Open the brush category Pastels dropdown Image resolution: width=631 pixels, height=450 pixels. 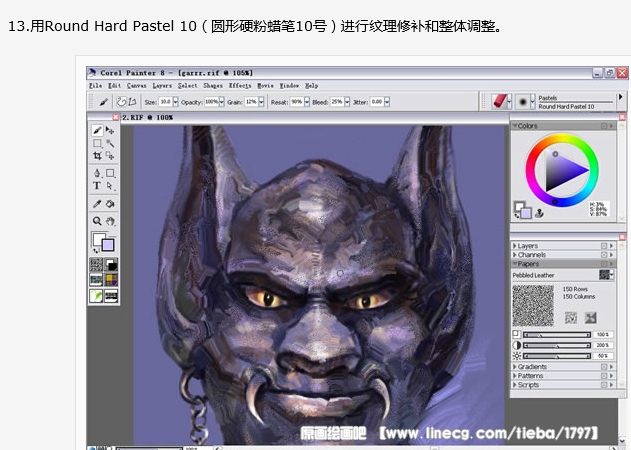(x=509, y=102)
